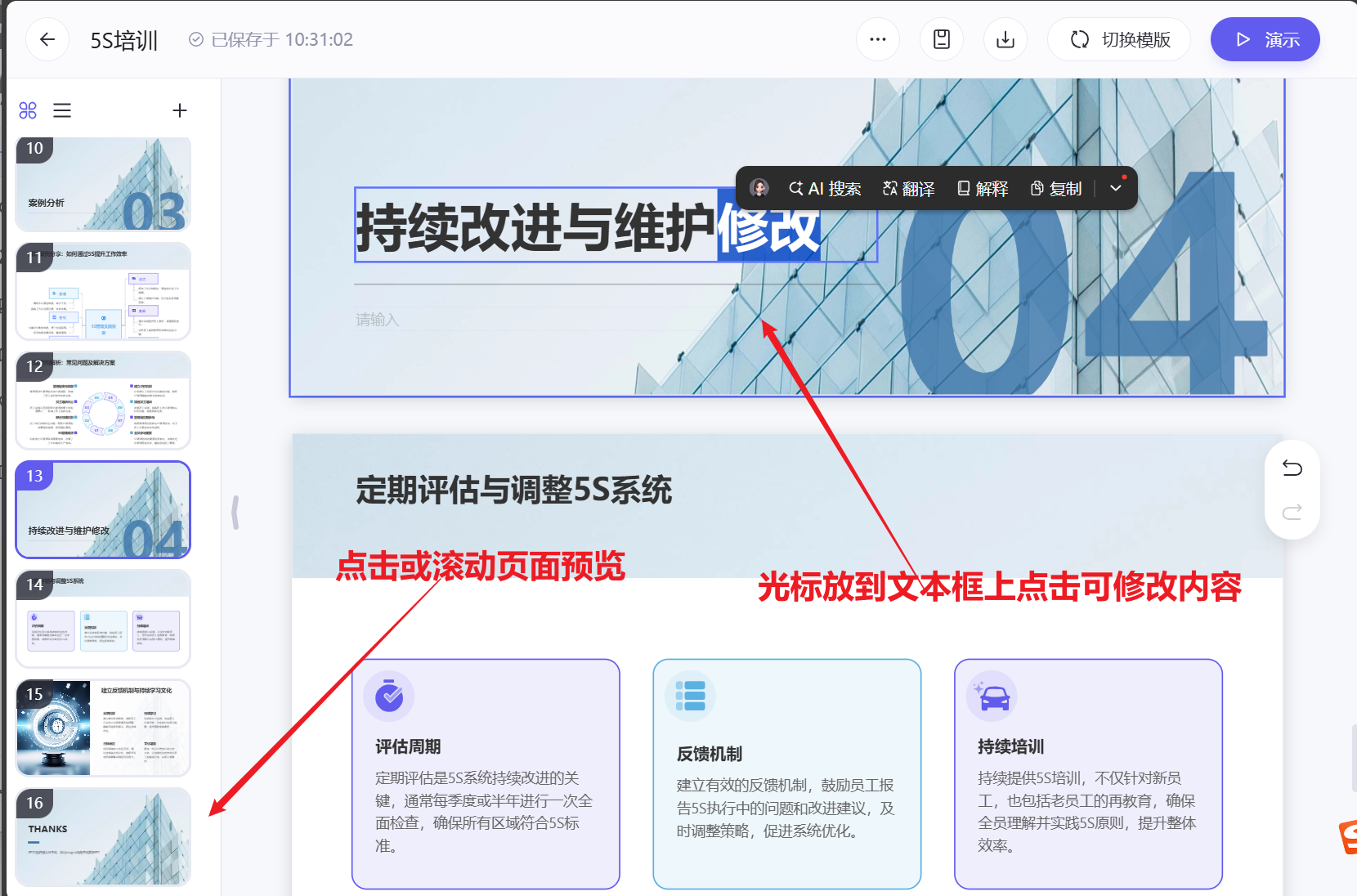1357x896 pixels.
Task: Switch to list outline view
Action: pos(62,110)
